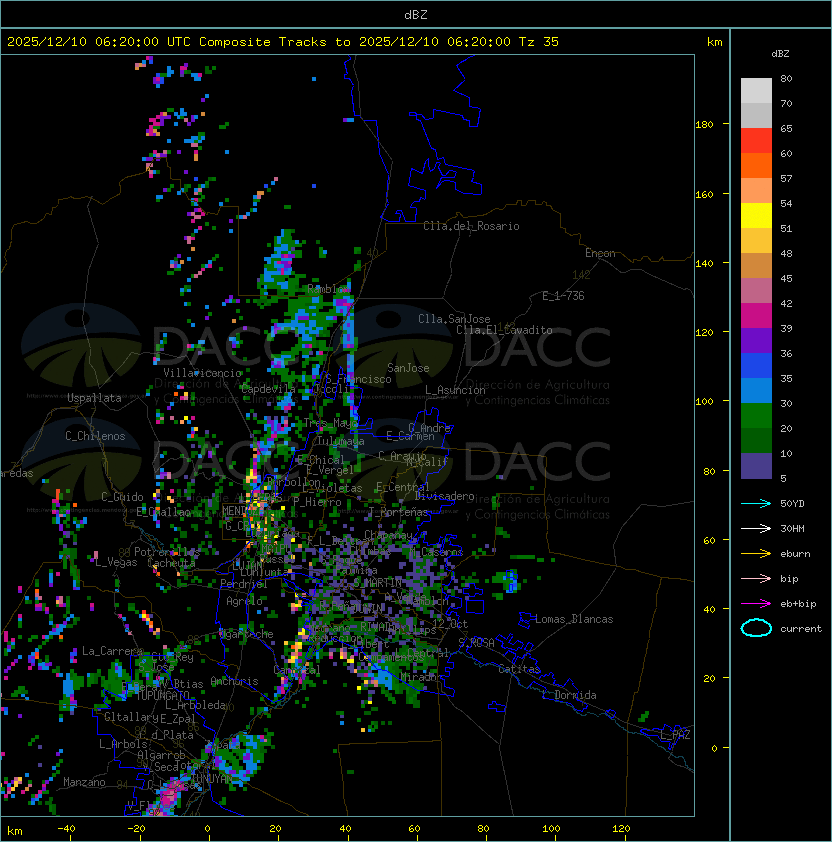The width and height of the screenshot is (832, 842).
Task: Pick the dark green 10-20 dBZ swatch
Action: [x=756, y=440]
